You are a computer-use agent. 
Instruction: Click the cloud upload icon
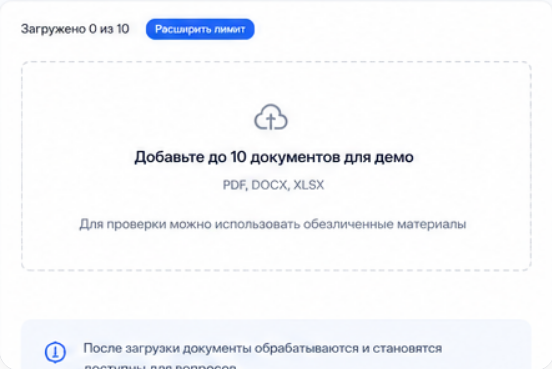tap(271, 118)
